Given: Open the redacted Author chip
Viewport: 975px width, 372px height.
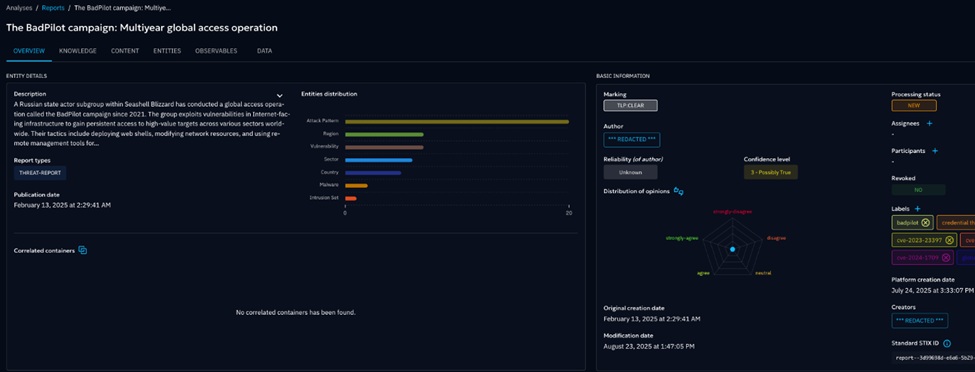Looking at the screenshot, I should point(632,140).
